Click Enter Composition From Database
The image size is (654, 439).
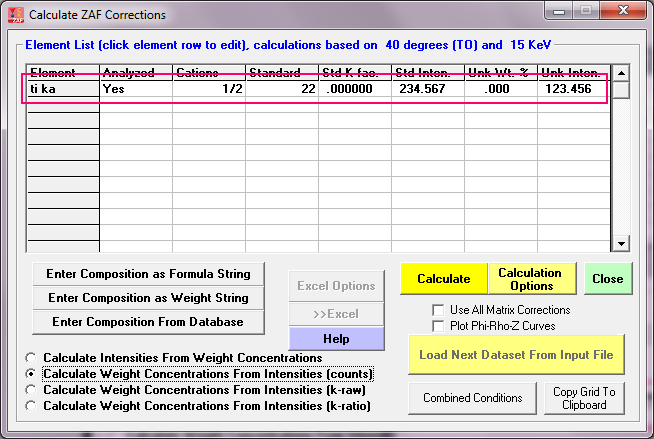(149, 321)
